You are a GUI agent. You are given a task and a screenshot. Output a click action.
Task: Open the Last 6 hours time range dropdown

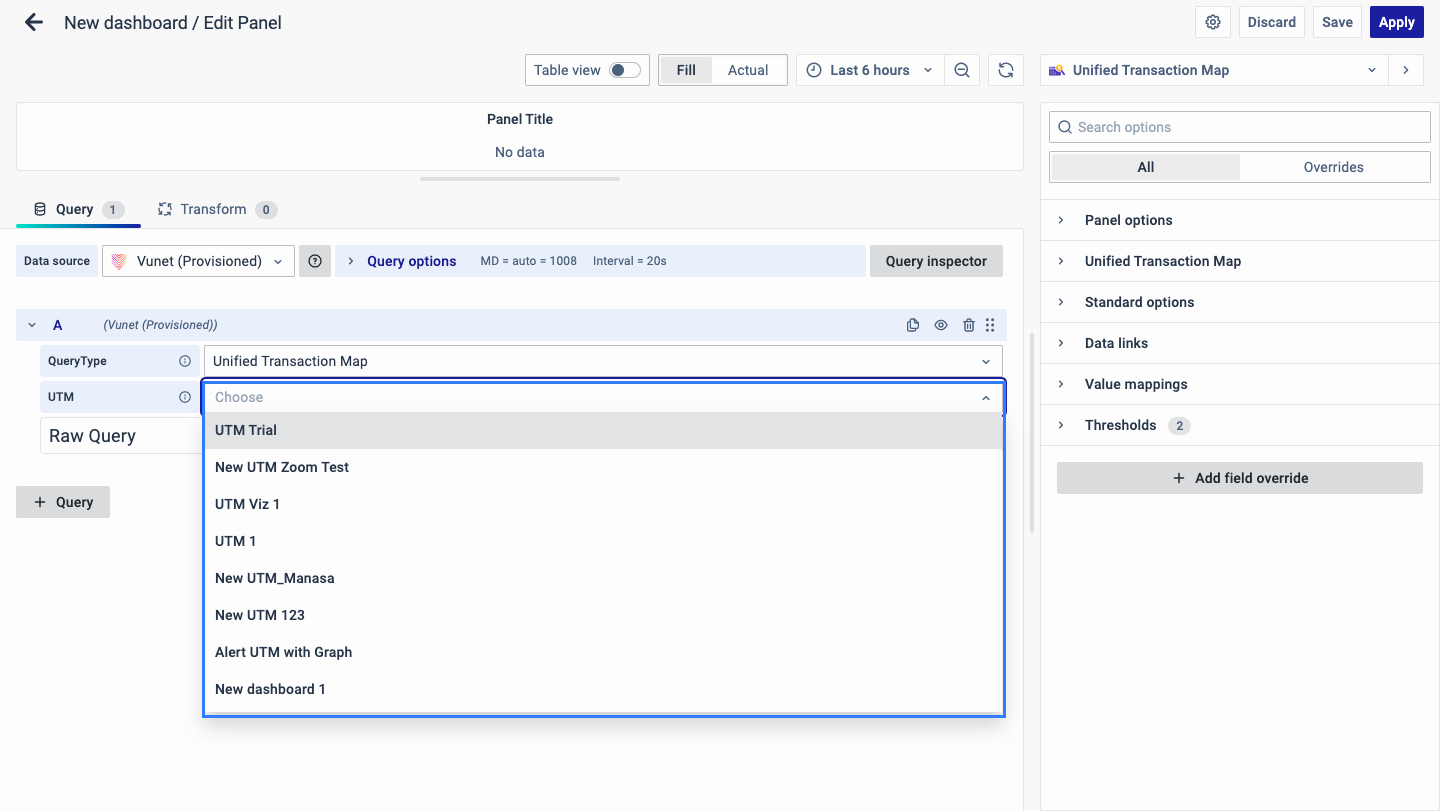pyautogui.click(x=869, y=70)
